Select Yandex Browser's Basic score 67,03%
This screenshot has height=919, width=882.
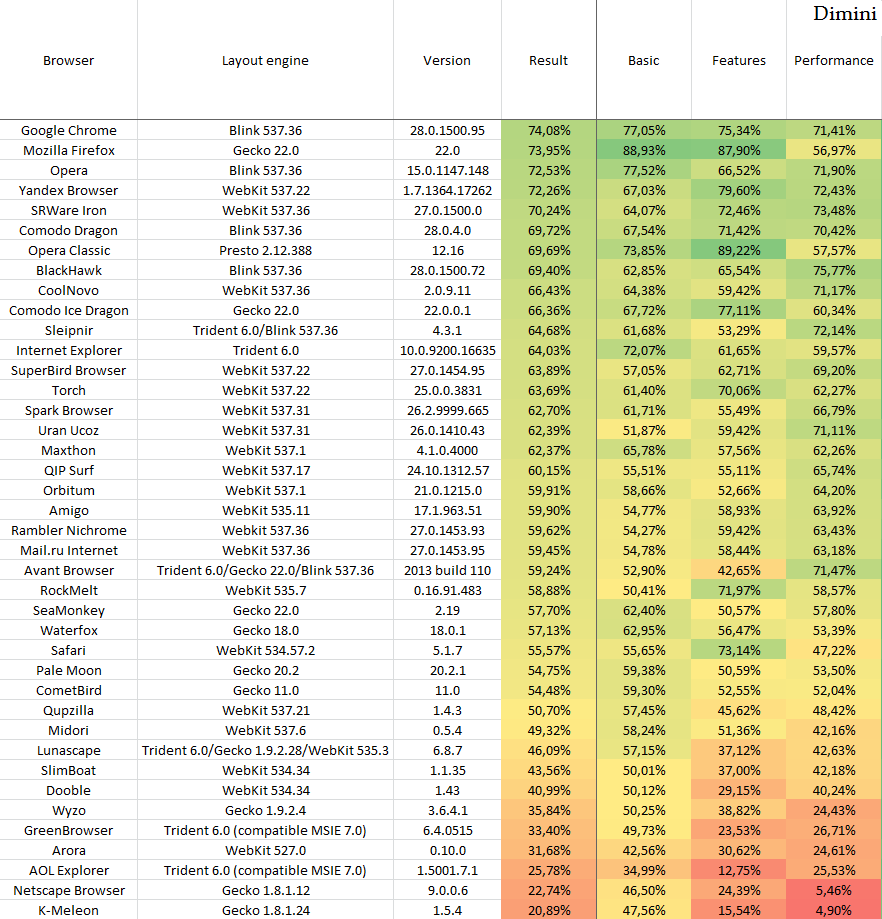coord(643,190)
